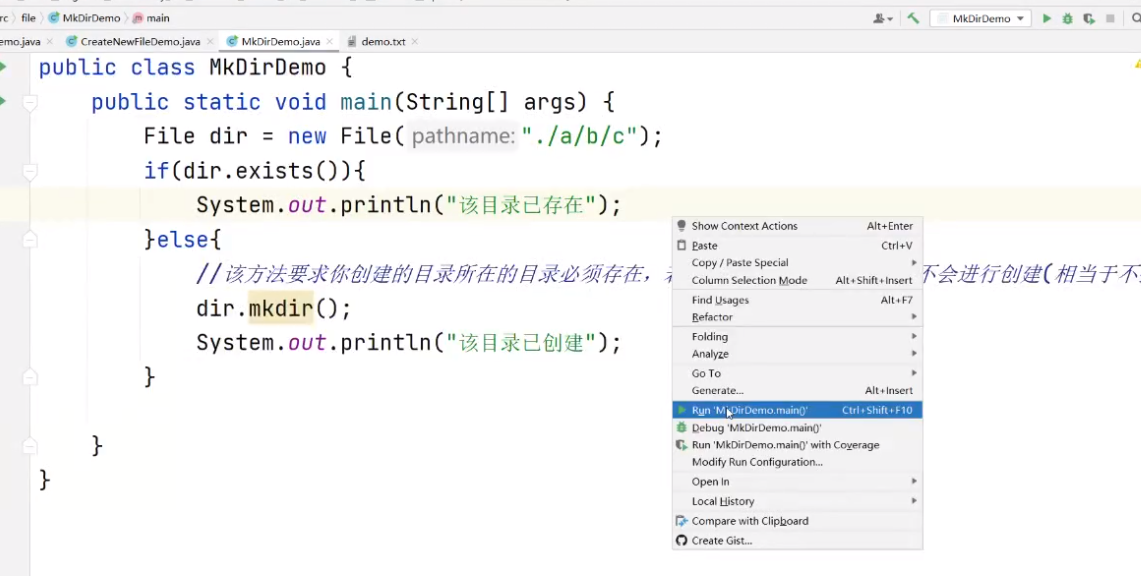Start a Debug session via the bug icon

(1068, 17)
